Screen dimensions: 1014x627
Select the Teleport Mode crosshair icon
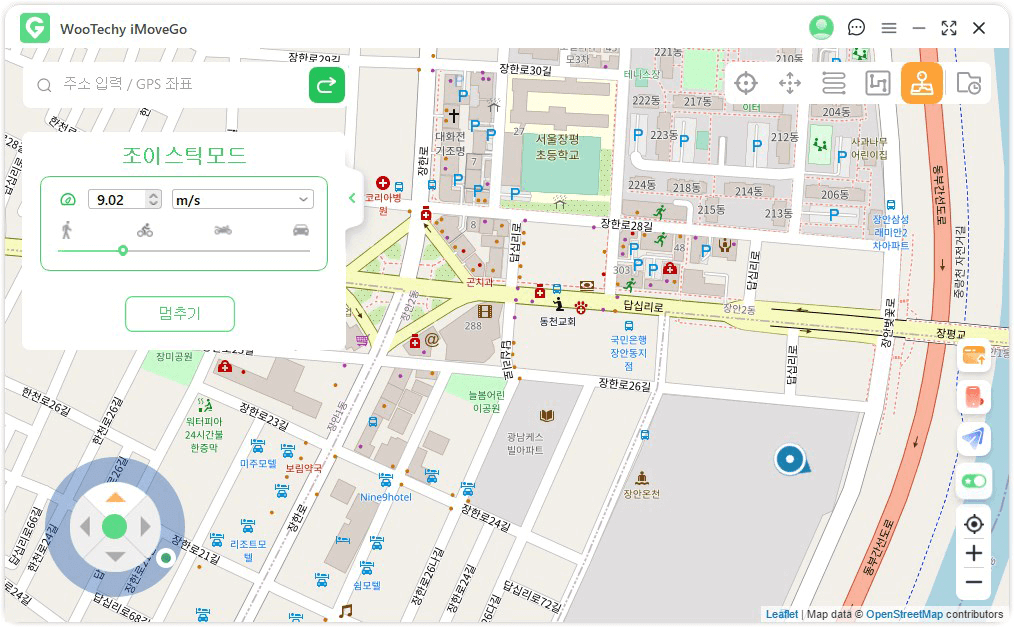tap(745, 82)
